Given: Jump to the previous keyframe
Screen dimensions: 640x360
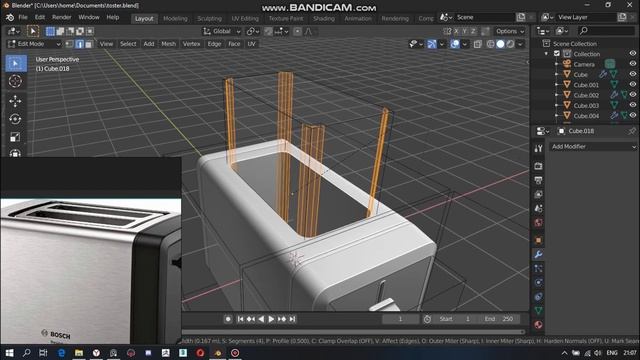Looking at the screenshot, I should (251, 319).
